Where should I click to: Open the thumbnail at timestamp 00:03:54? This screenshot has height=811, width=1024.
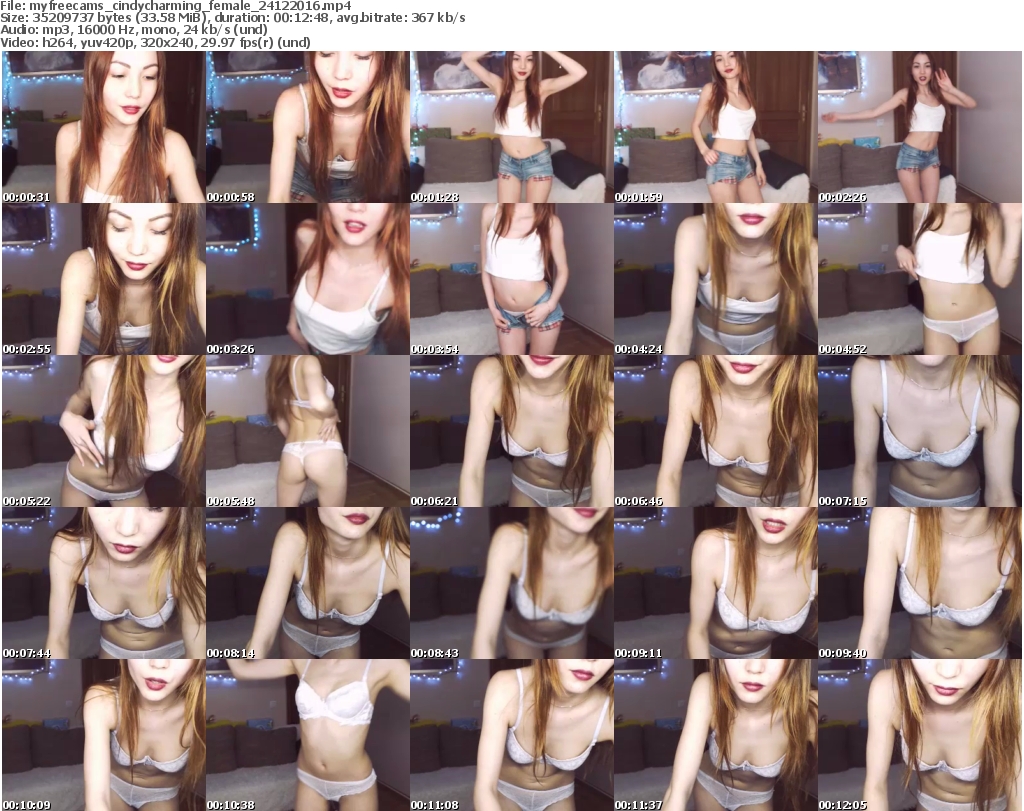[511, 279]
